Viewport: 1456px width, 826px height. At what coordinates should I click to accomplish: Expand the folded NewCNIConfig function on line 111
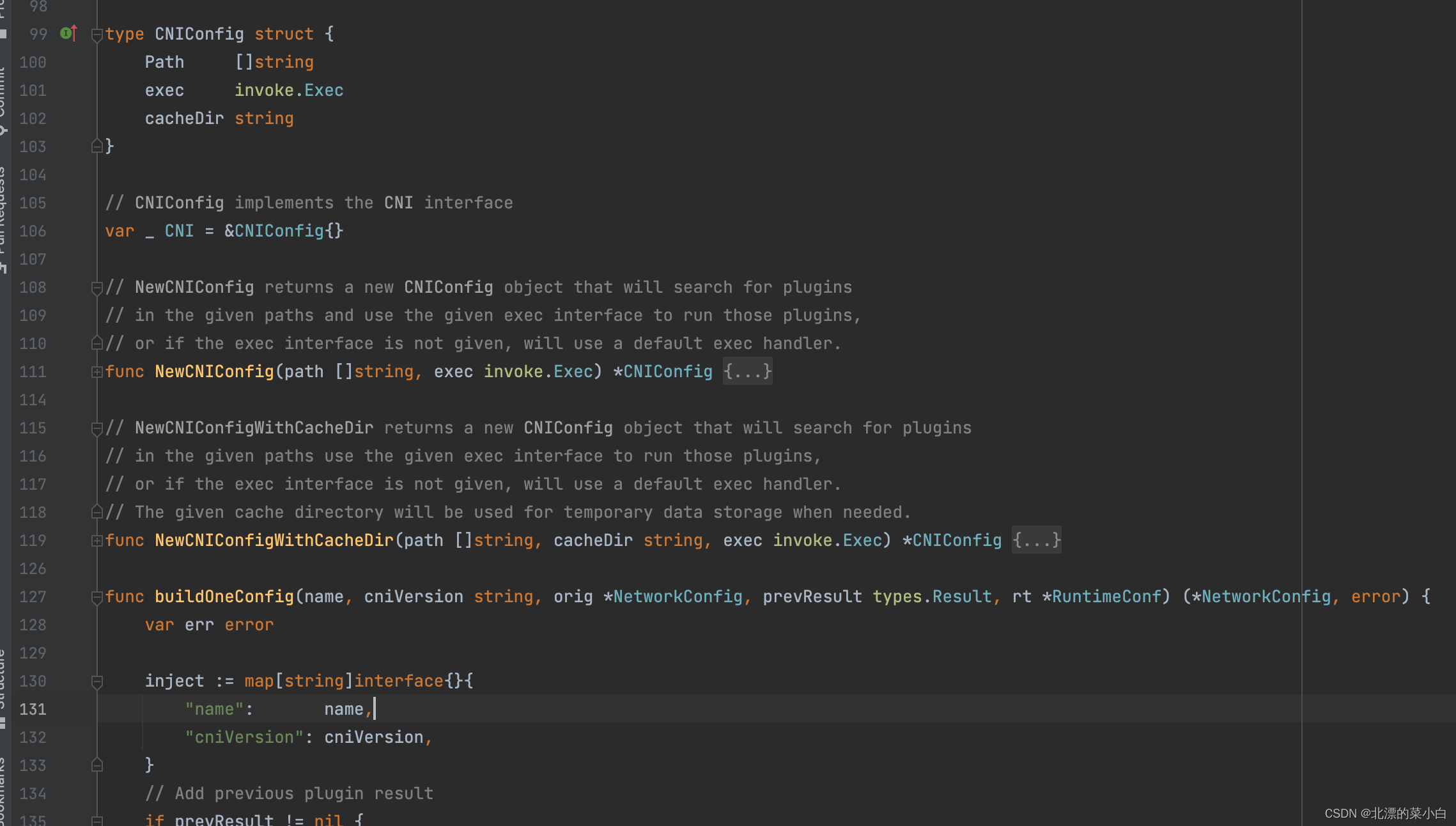click(x=97, y=371)
